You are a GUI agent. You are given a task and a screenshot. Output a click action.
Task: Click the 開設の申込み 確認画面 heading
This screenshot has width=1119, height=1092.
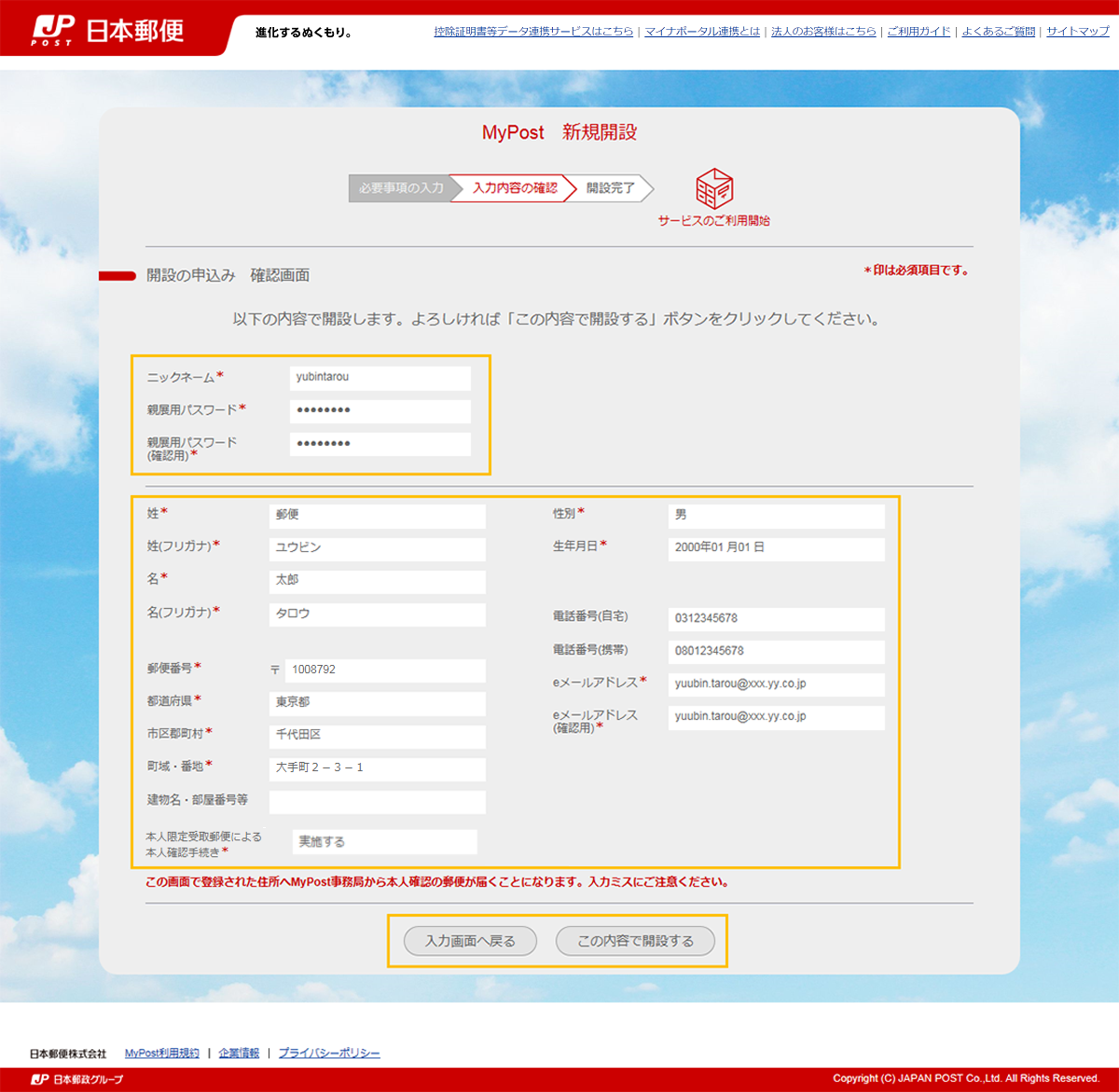tap(228, 275)
